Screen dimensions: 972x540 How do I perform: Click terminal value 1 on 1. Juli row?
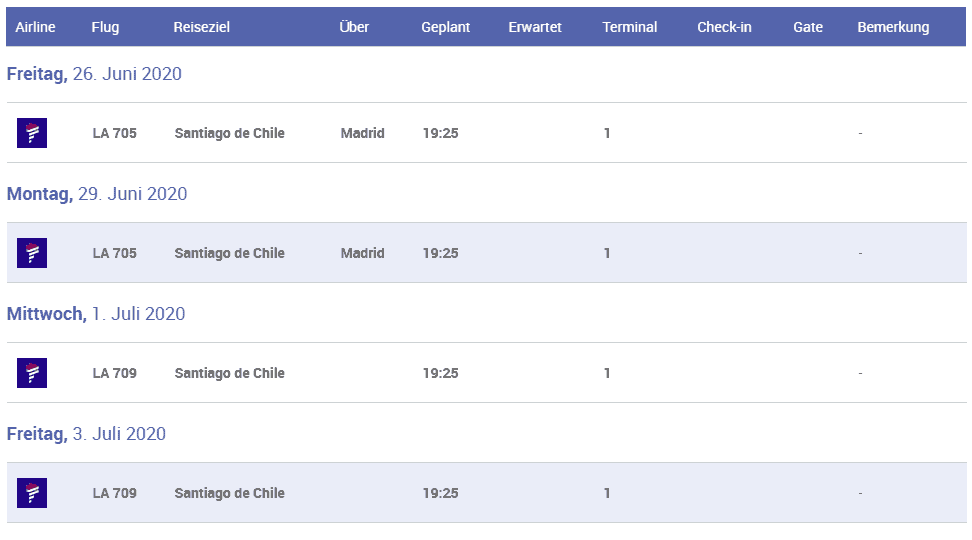tap(607, 373)
